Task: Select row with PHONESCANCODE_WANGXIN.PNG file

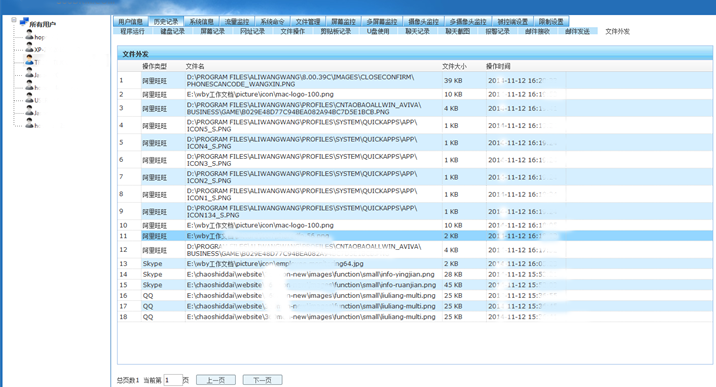Action: [x=415, y=80]
